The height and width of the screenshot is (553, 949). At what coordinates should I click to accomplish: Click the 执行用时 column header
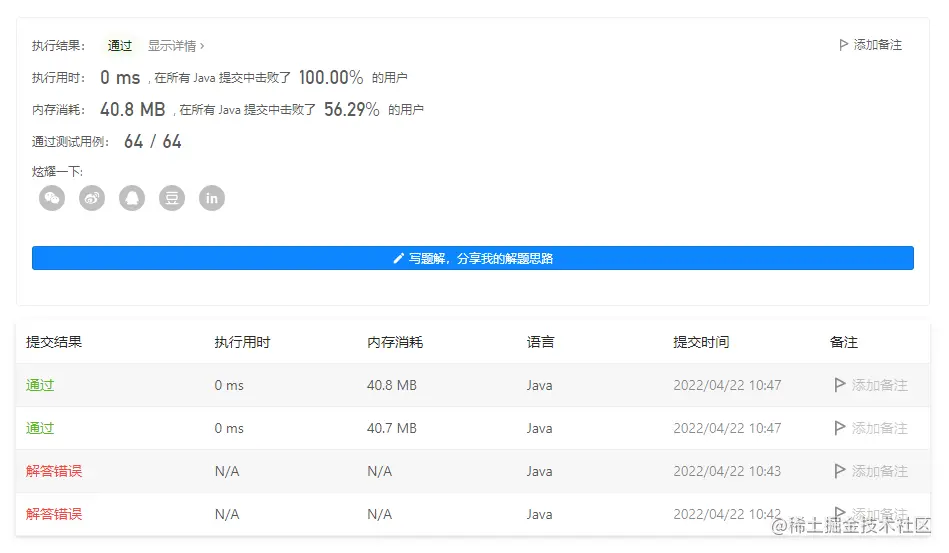(242, 342)
